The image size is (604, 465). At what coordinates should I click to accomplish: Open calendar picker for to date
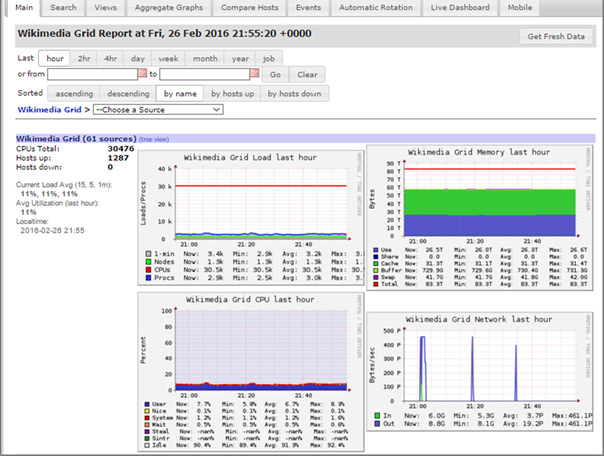point(255,73)
